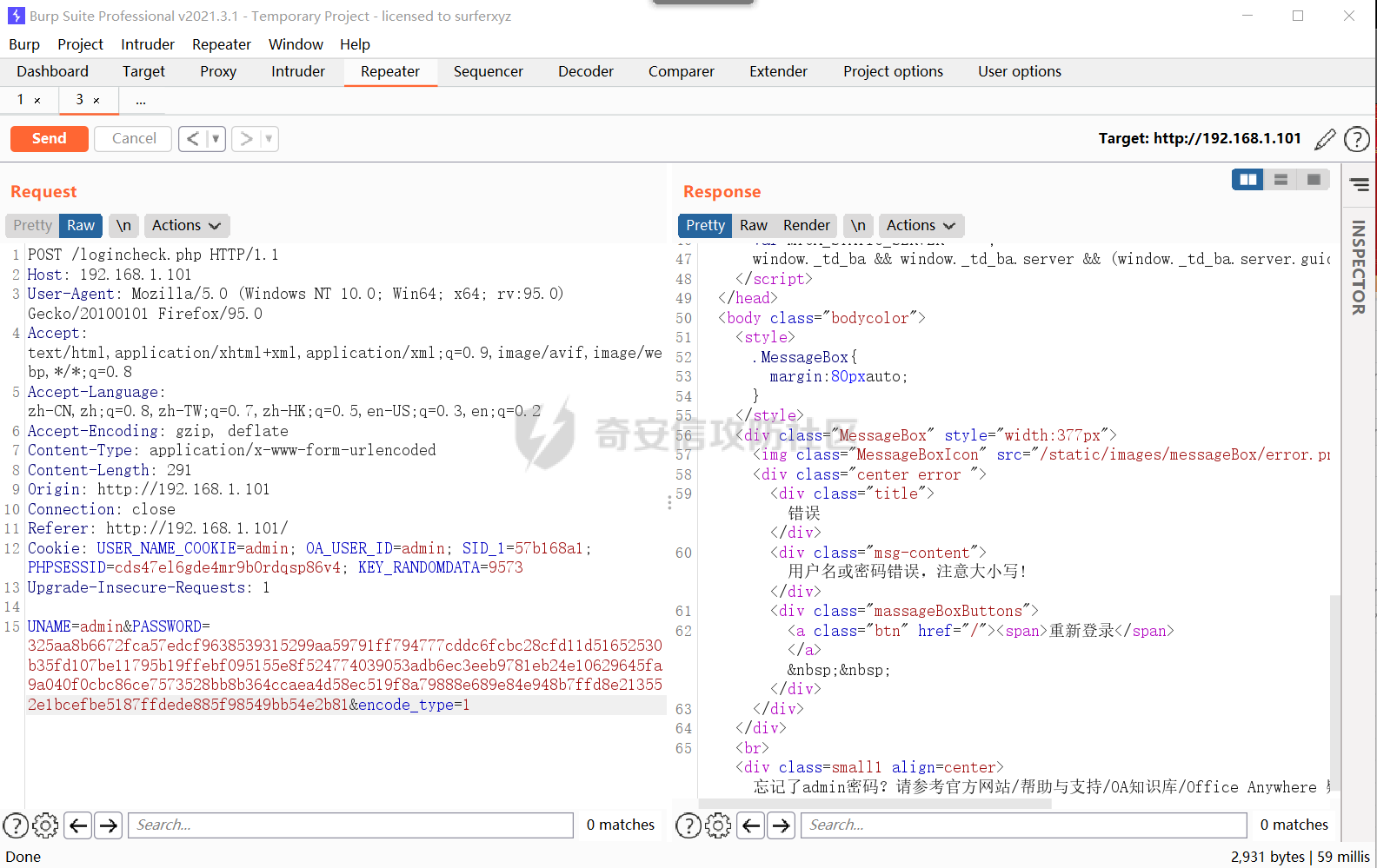
Task: Open history dropdown next to forward arrow
Action: coord(269,139)
